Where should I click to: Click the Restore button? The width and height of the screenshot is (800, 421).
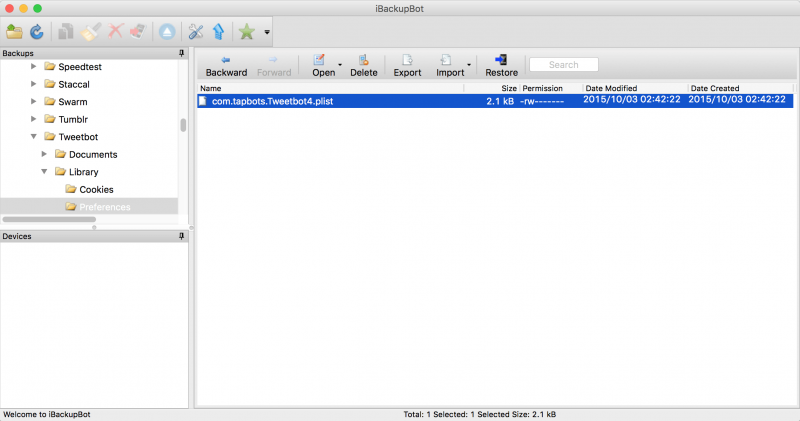(x=502, y=66)
